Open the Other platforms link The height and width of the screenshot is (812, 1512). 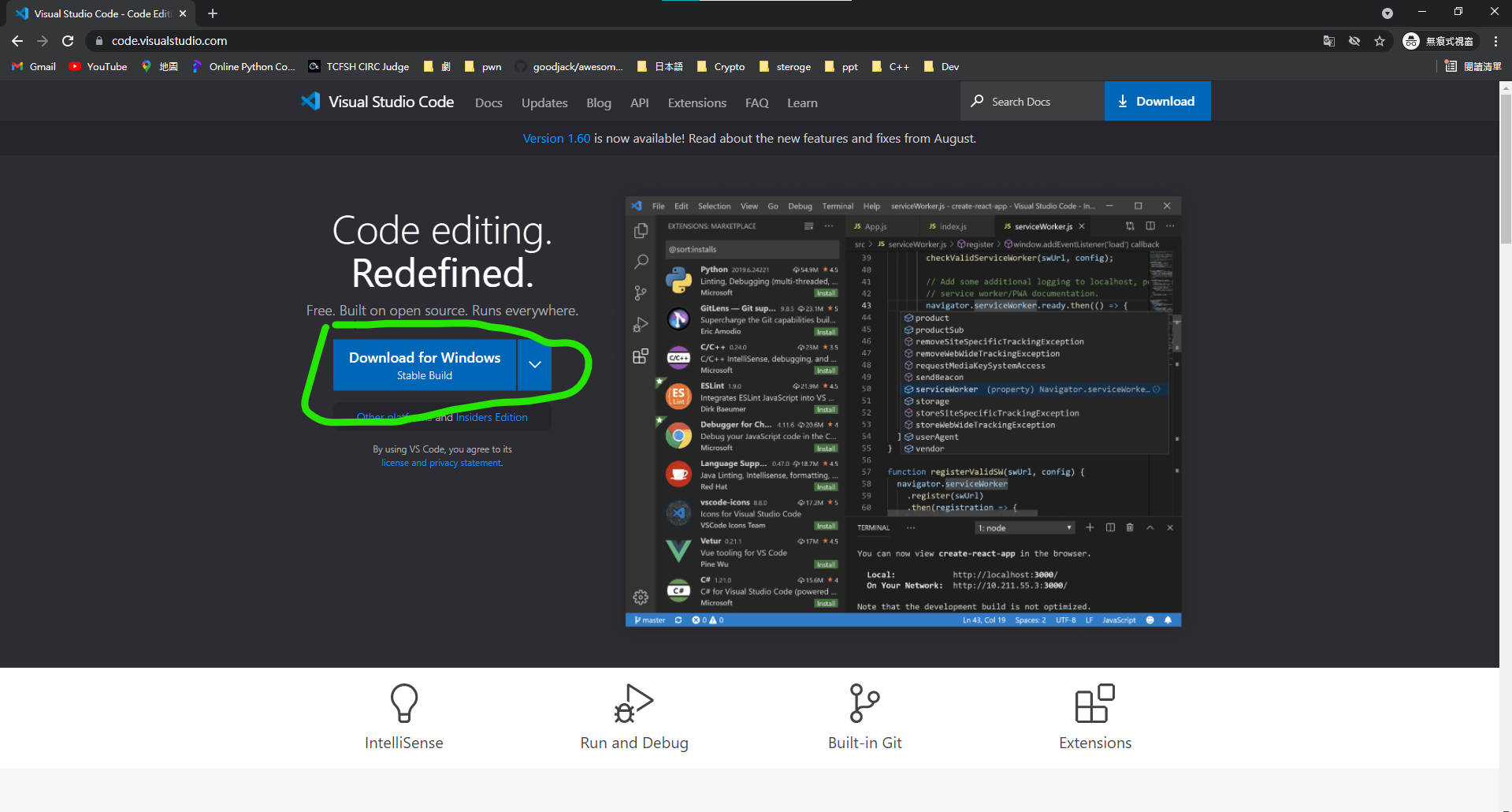click(x=394, y=418)
